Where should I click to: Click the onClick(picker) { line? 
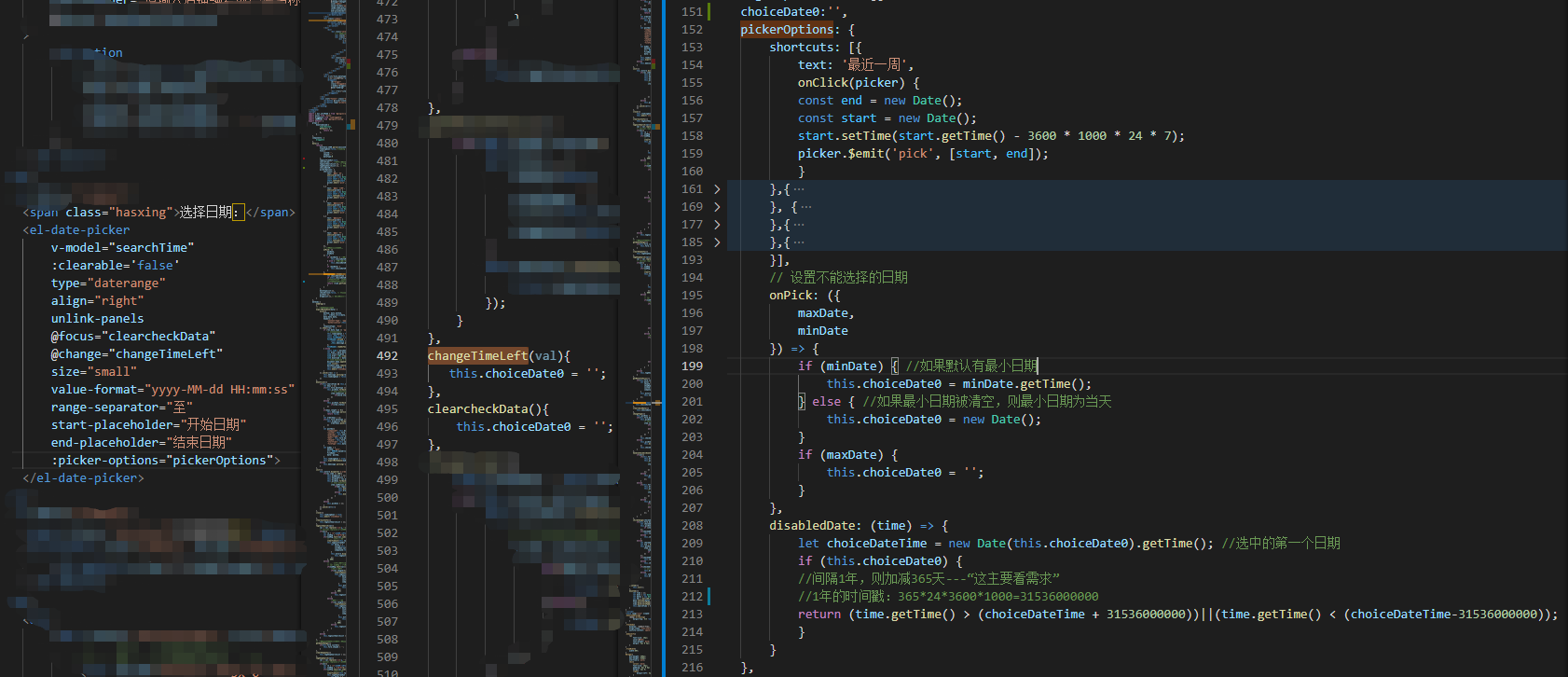[x=859, y=83]
